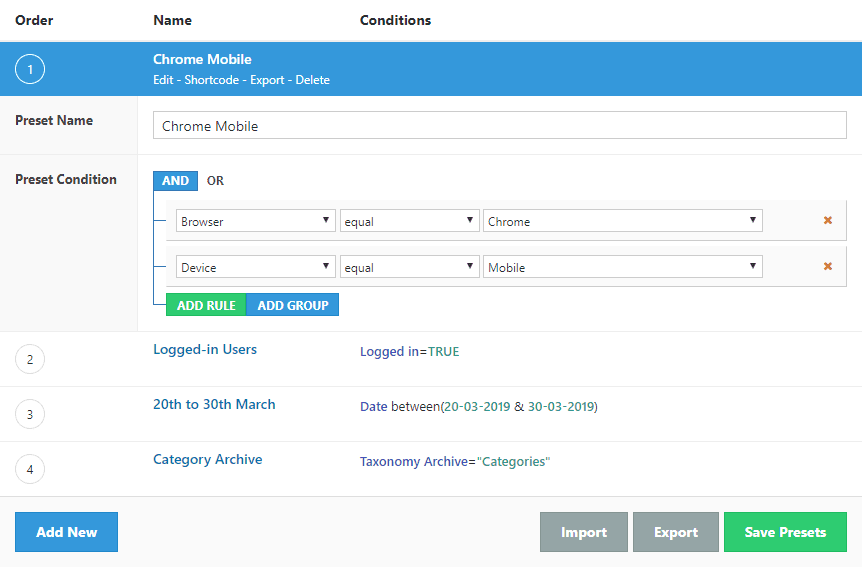Image resolution: width=862 pixels, height=567 pixels.
Task: Open the Category Archive preset
Action: click(x=207, y=460)
